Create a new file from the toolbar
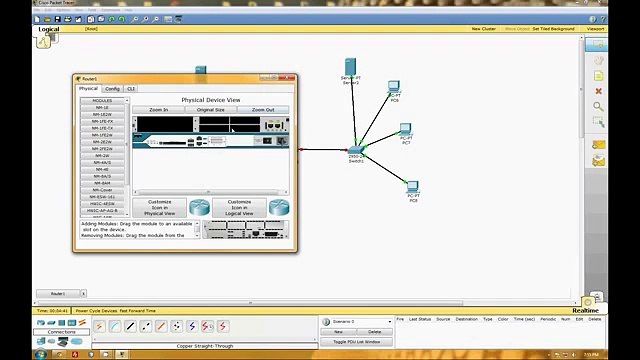640x360 pixels. (x=38, y=19)
